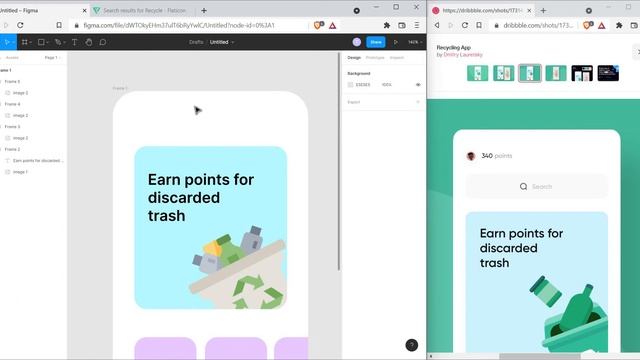Viewport: 640px width, 360px height.
Task: Click the Figma canvas vertical scrollbar
Action: click(x=339, y=162)
